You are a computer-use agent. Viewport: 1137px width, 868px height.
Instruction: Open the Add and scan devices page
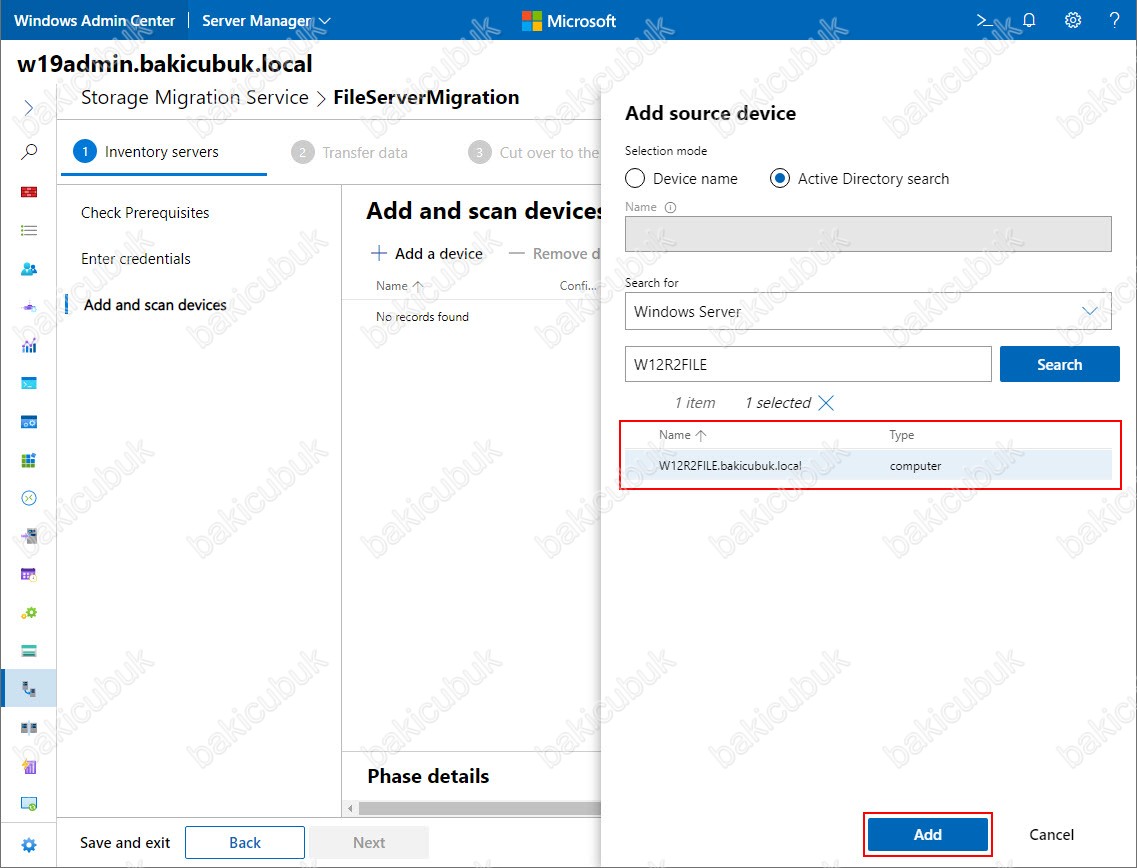tap(155, 305)
